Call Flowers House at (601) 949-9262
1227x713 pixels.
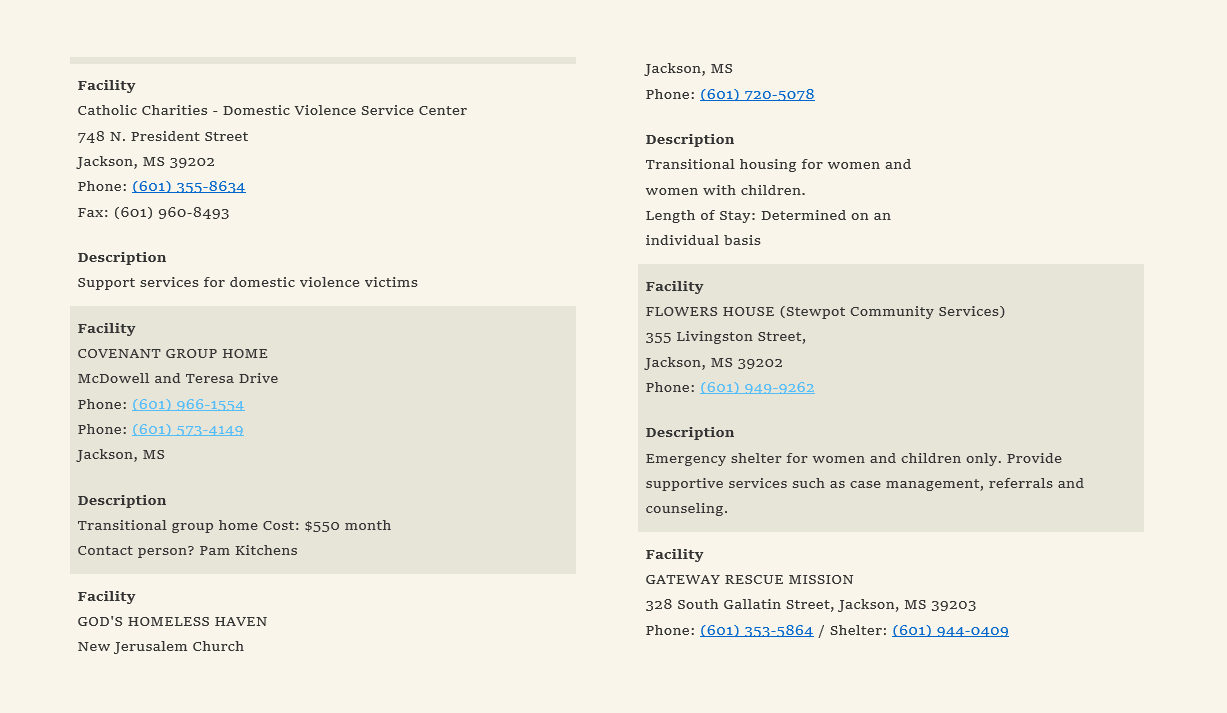click(757, 388)
